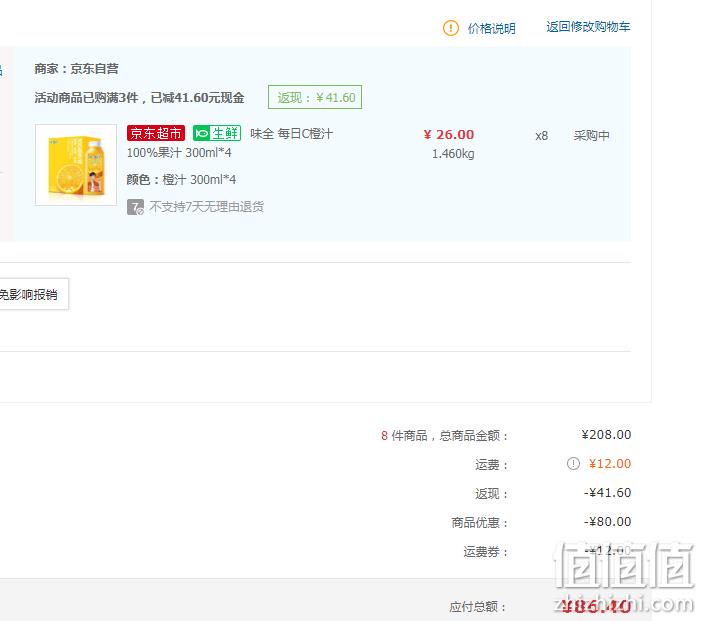Select the 颜色：橙汁 300ml*4 option text
This screenshot has width=703, height=621.
(181, 179)
